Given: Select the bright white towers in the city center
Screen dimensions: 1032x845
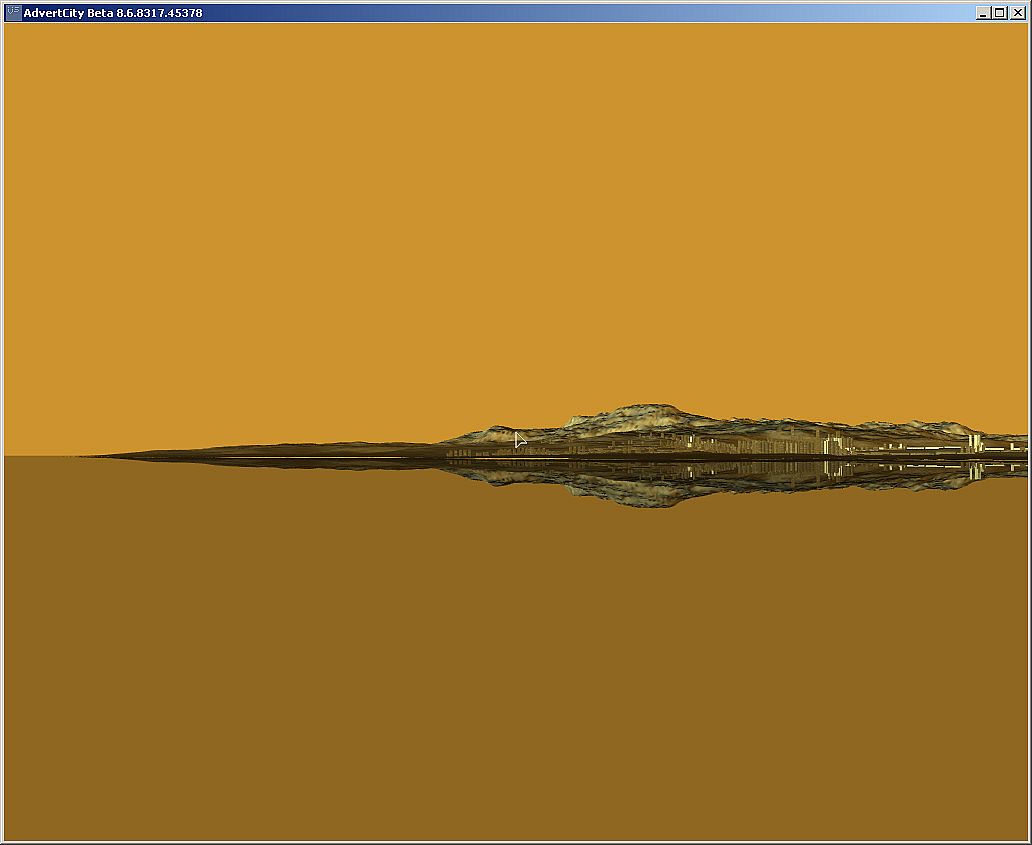Looking at the screenshot, I should pyautogui.click(x=831, y=445).
